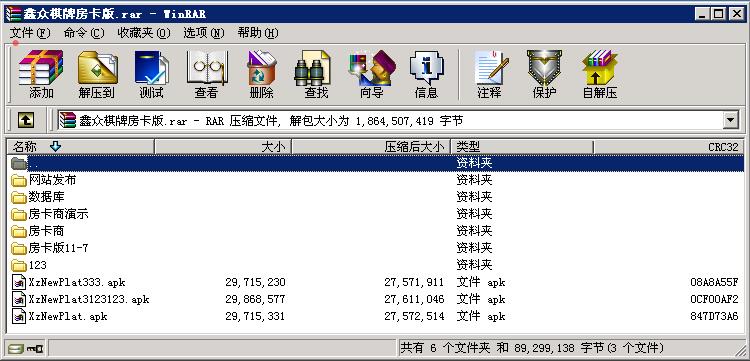Click the 添加 (Add) toolbar icon
This screenshot has height=361, width=750.
[41, 74]
